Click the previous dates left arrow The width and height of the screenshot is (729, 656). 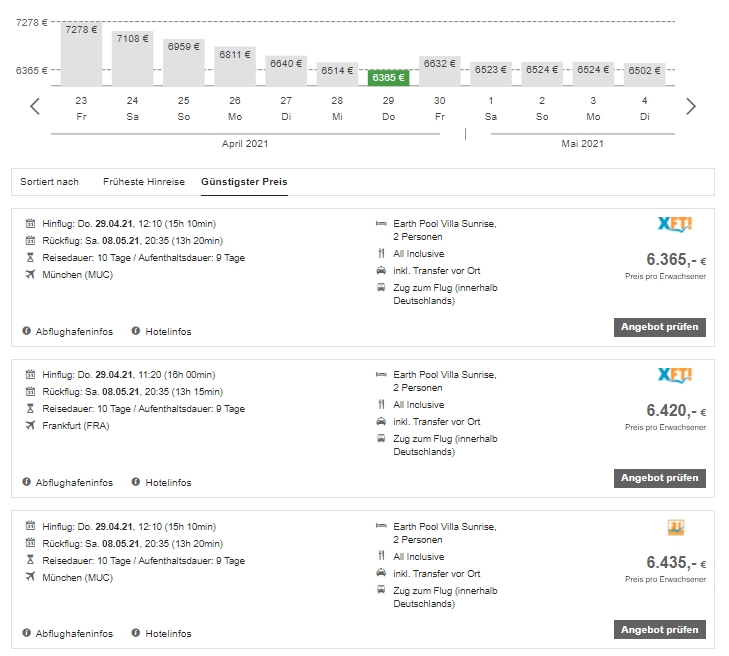click(x=35, y=106)
